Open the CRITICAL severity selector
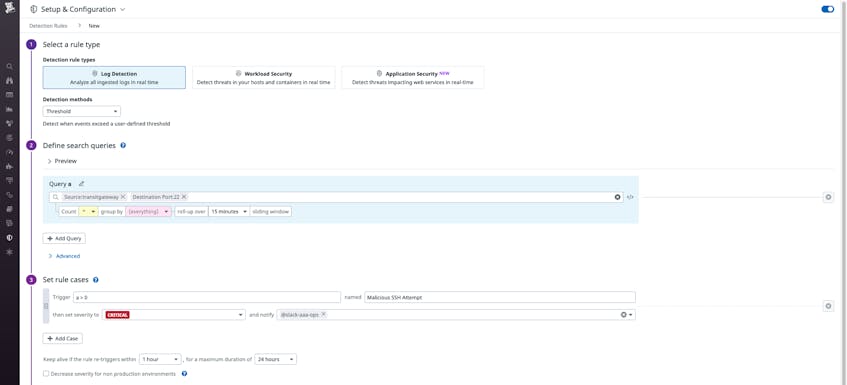Image resolution: width=847 pixels, height=385 pixels. (174, 315)
